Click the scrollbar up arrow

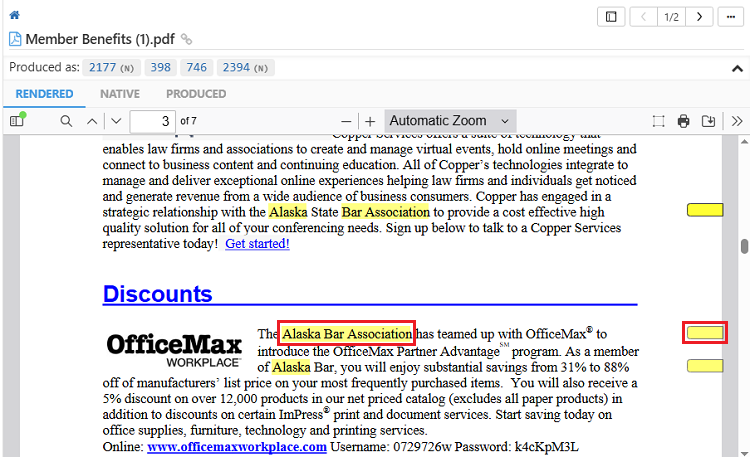pos(744,142)
